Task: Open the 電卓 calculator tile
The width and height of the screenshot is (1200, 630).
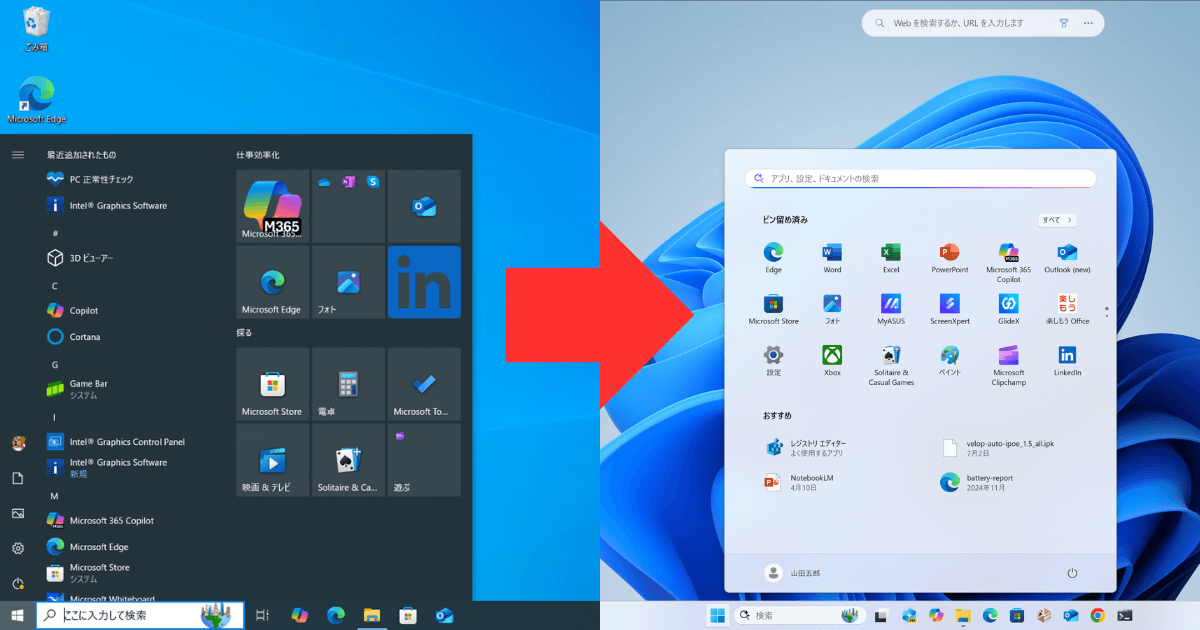Action: point(348,384)
